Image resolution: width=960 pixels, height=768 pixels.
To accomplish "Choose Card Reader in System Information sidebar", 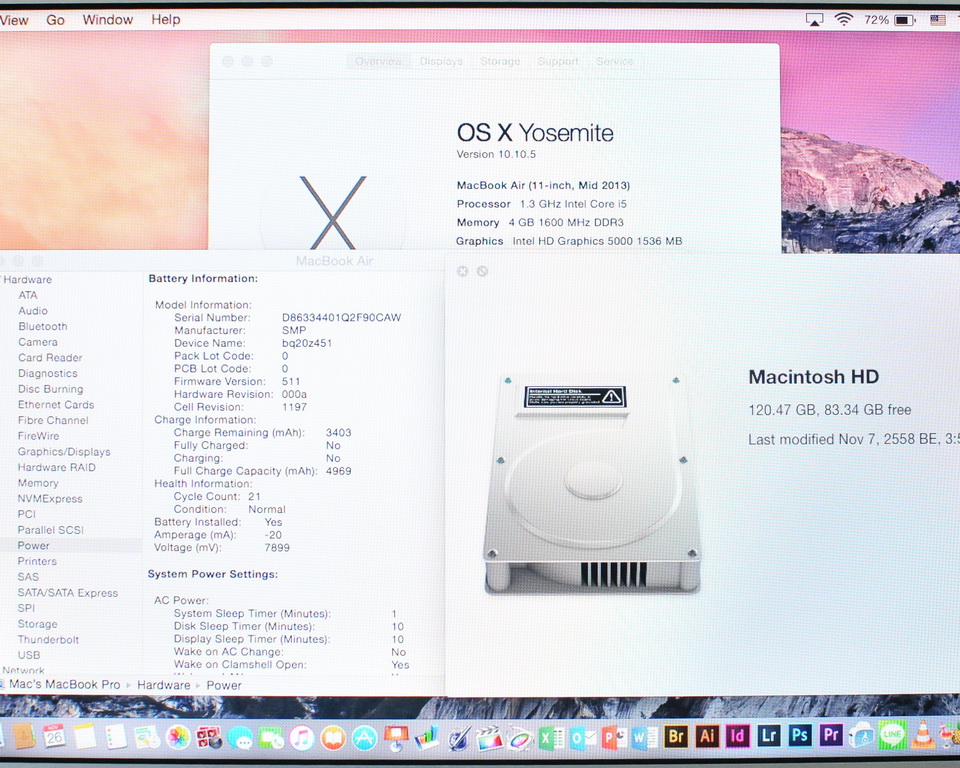I will tap(50, 358).
